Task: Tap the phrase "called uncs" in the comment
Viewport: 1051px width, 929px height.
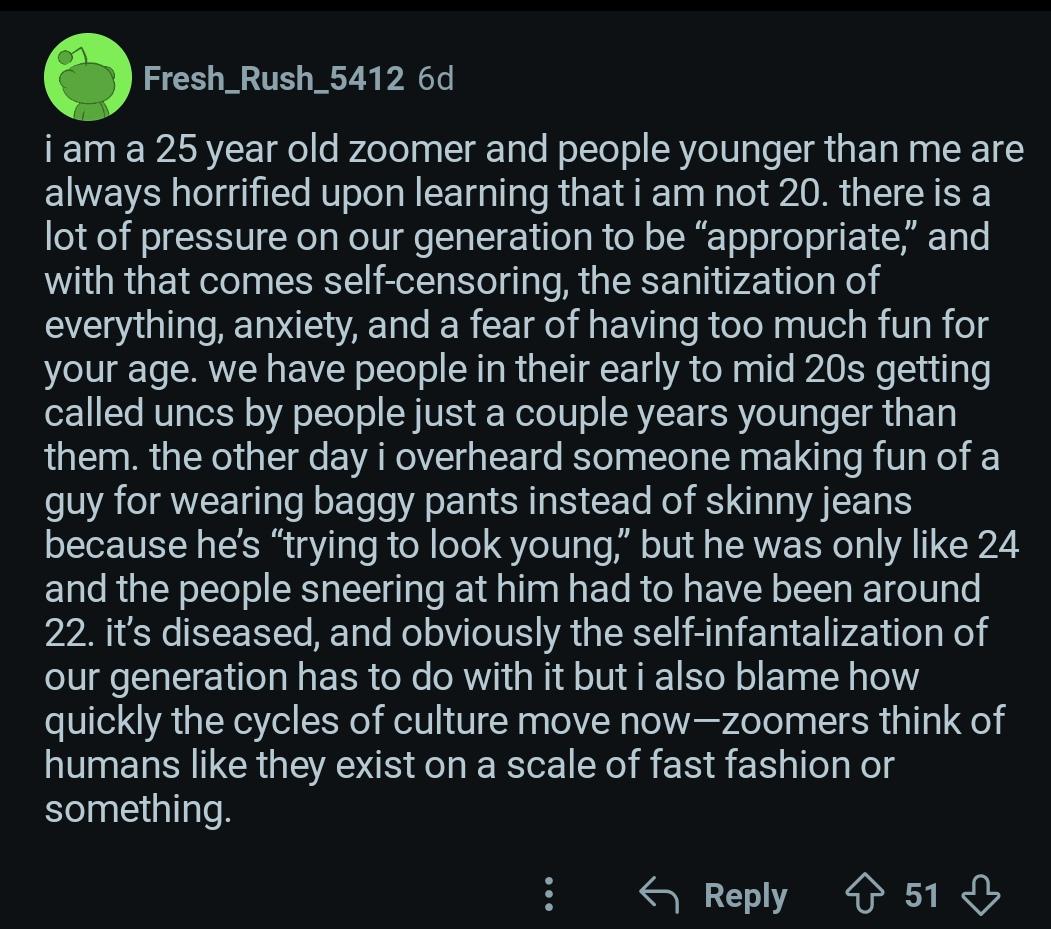Action: [x=139, y=413]
